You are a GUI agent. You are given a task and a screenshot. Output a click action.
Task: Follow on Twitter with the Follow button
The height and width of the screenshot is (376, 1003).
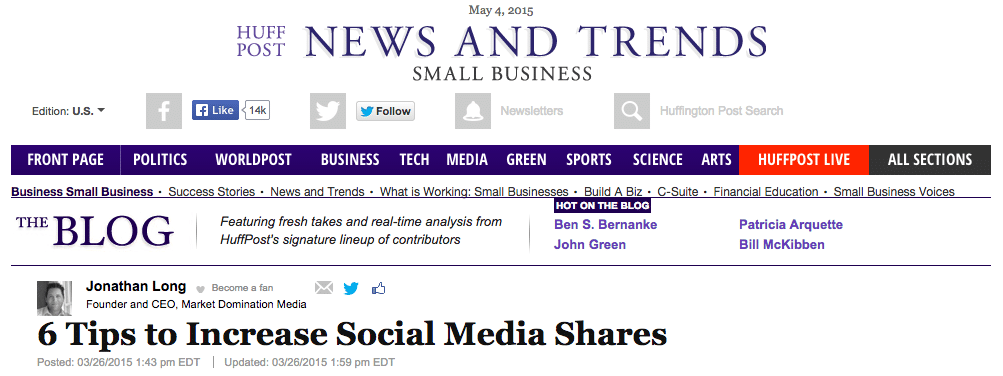pyautogui.click(x=385, y=111)
